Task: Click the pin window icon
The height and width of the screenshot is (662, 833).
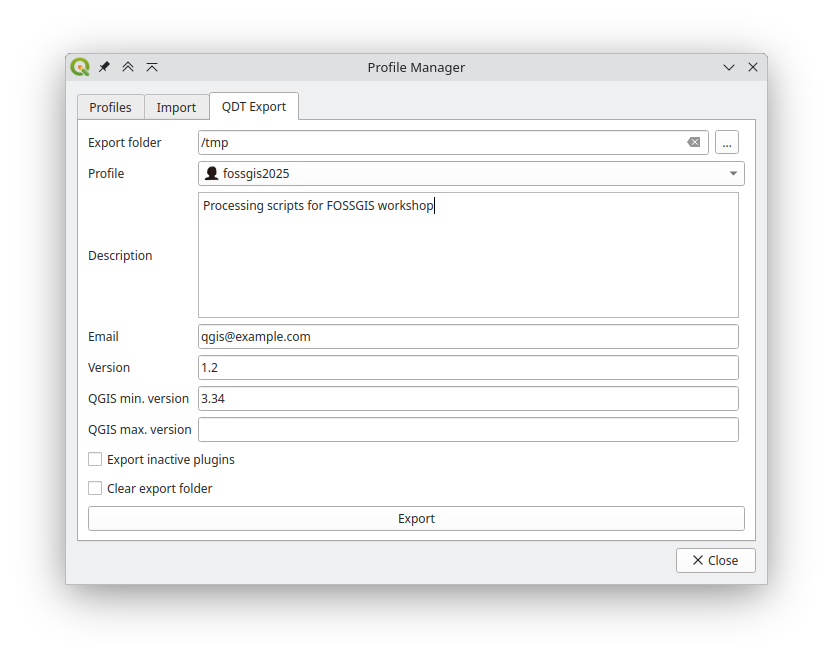Action: pyautogui.click(x=104, y=67)
